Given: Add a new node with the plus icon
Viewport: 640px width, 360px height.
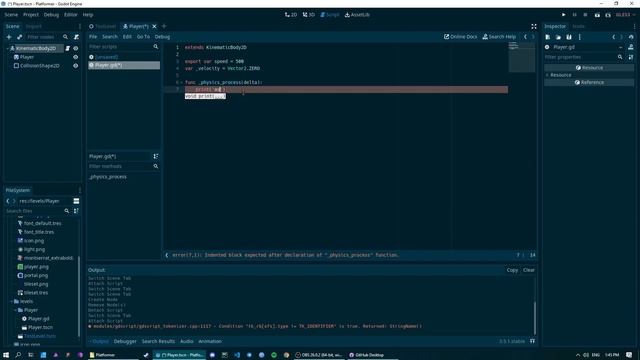Looking at the screenshot, I should pos(9,37).
